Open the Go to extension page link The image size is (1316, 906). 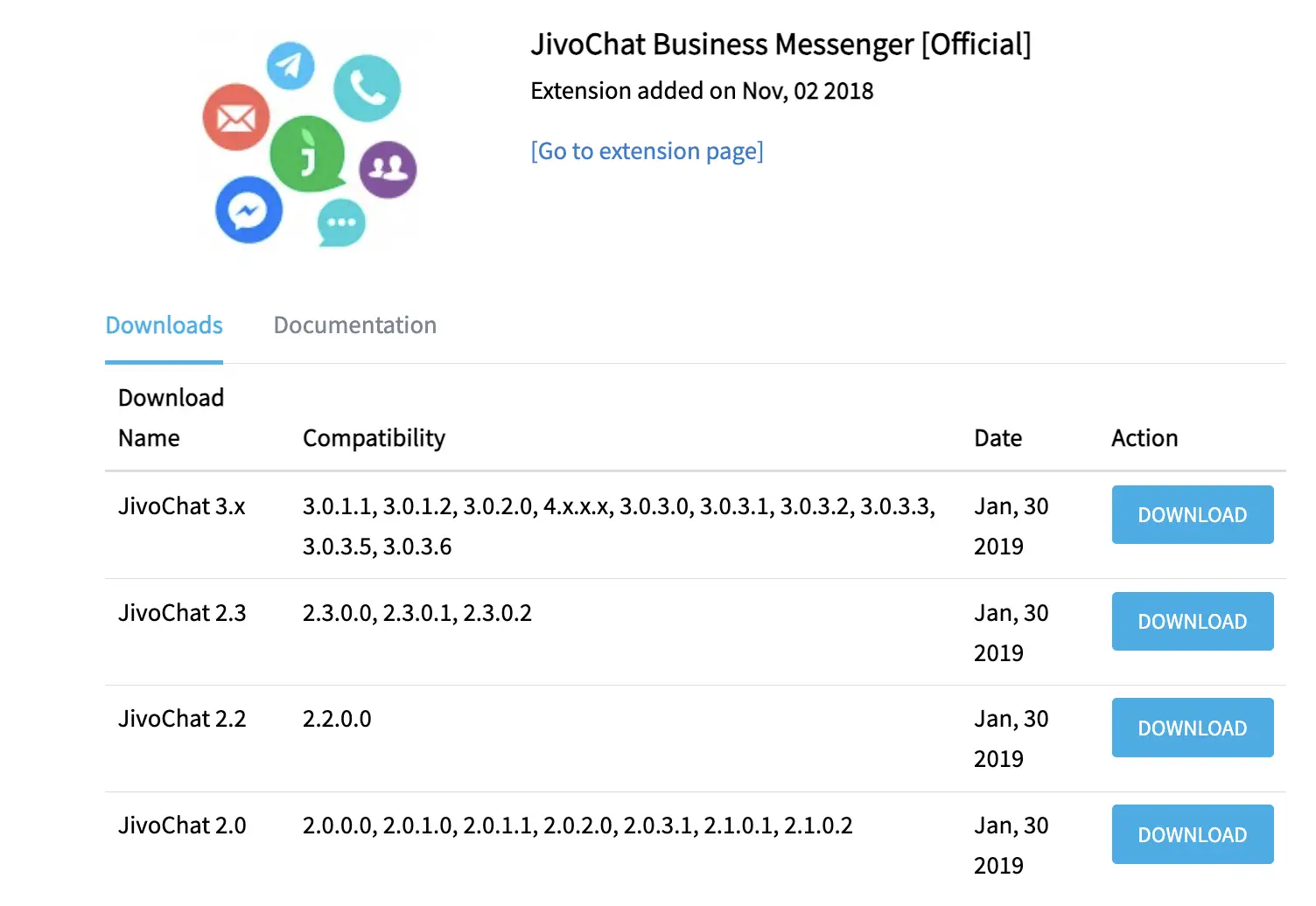pyautogui.click(x=647, y=151)
